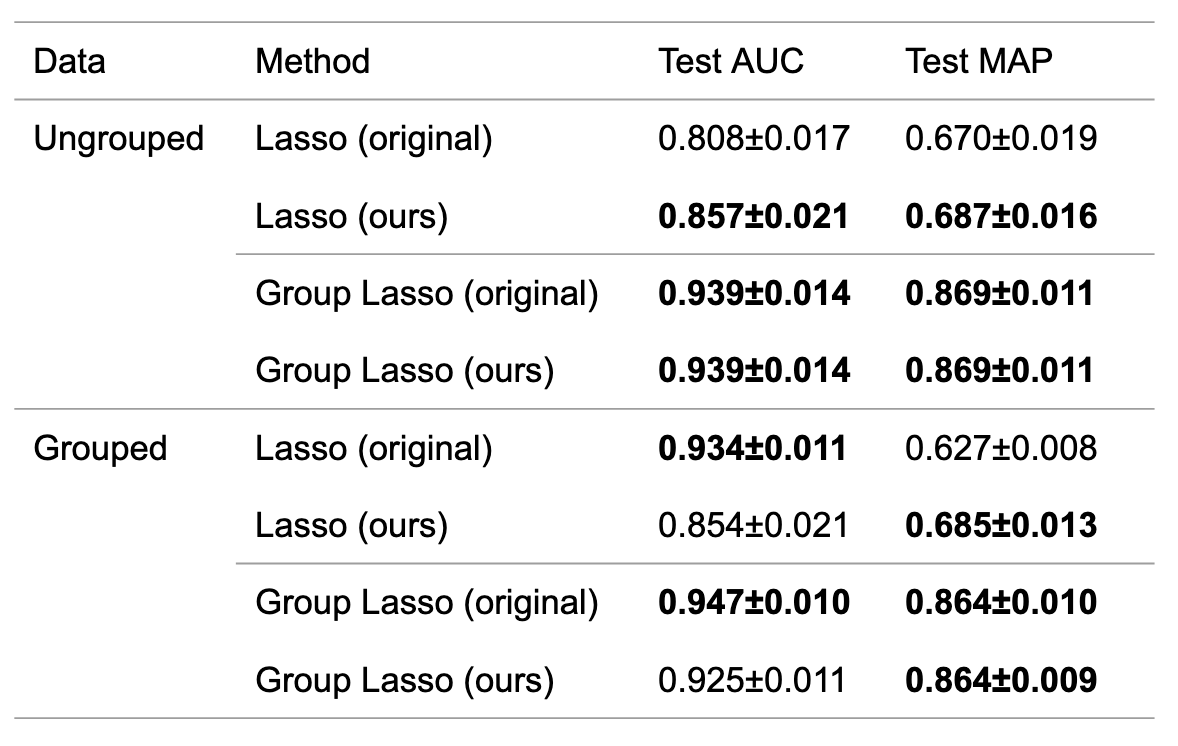Select the Grouped data label
Viewport: 1178px width, 746px height.
point(100,449)
